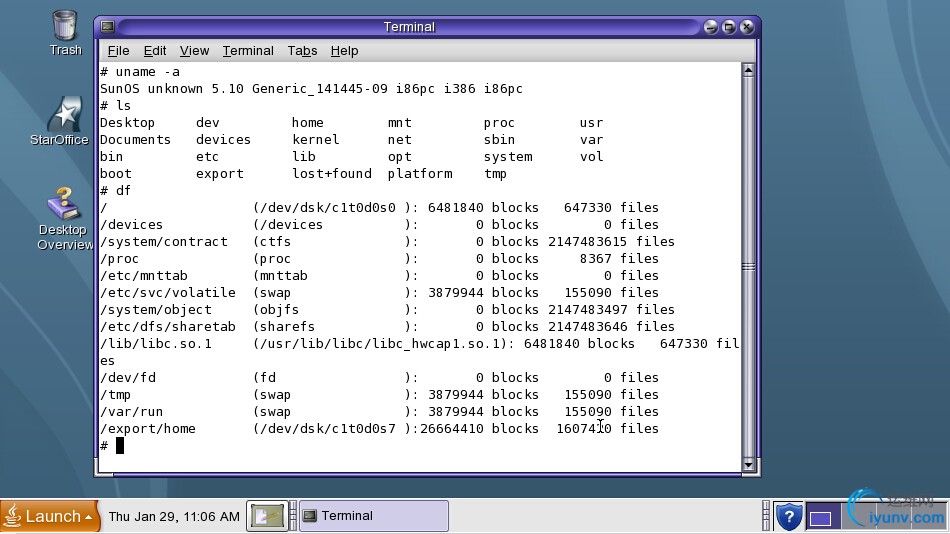Click 'platform' in the ls output
The width and height of the screenshot is (950, 534).
(x=420, y=173)
